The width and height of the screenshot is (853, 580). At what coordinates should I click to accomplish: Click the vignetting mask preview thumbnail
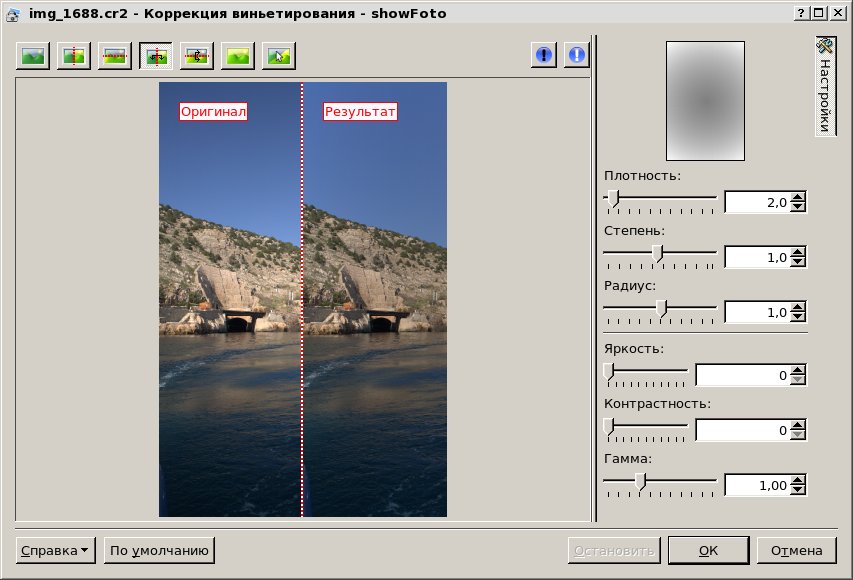pos(705,101)
